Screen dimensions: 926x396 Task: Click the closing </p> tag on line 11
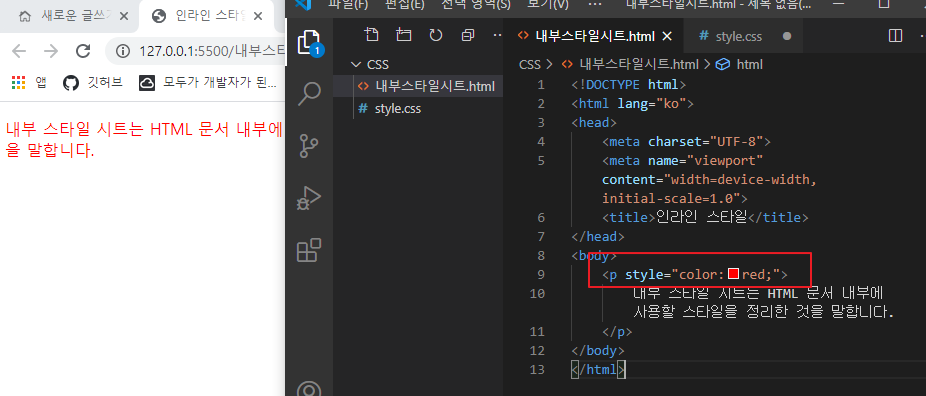[x=617, y=332]
